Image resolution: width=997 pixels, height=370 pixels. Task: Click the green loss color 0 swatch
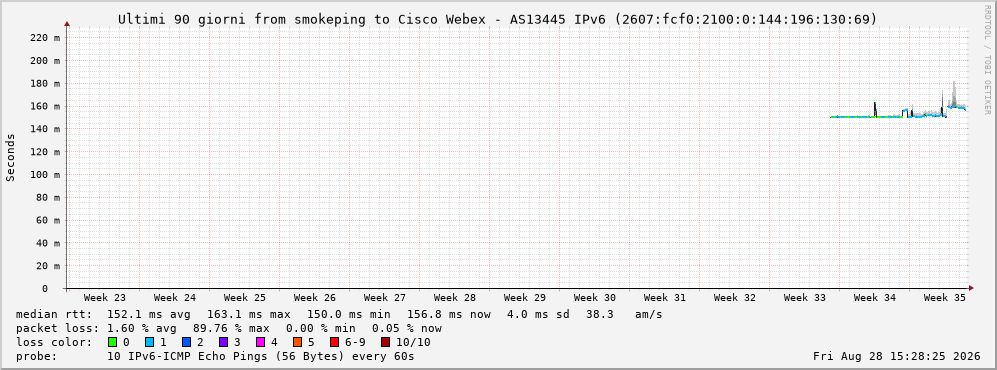[113, 342]
